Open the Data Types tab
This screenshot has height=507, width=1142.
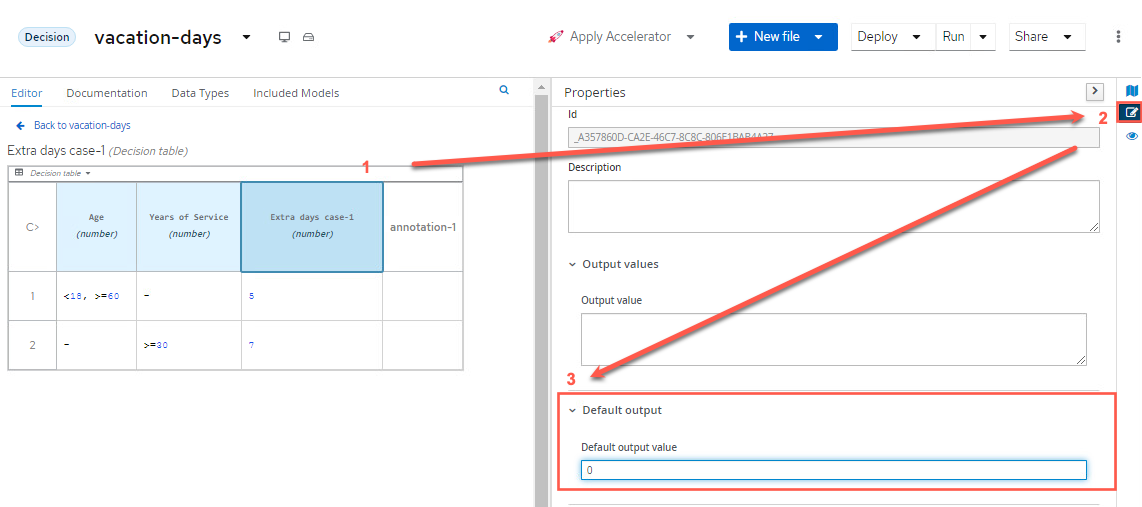pos(200,93)
